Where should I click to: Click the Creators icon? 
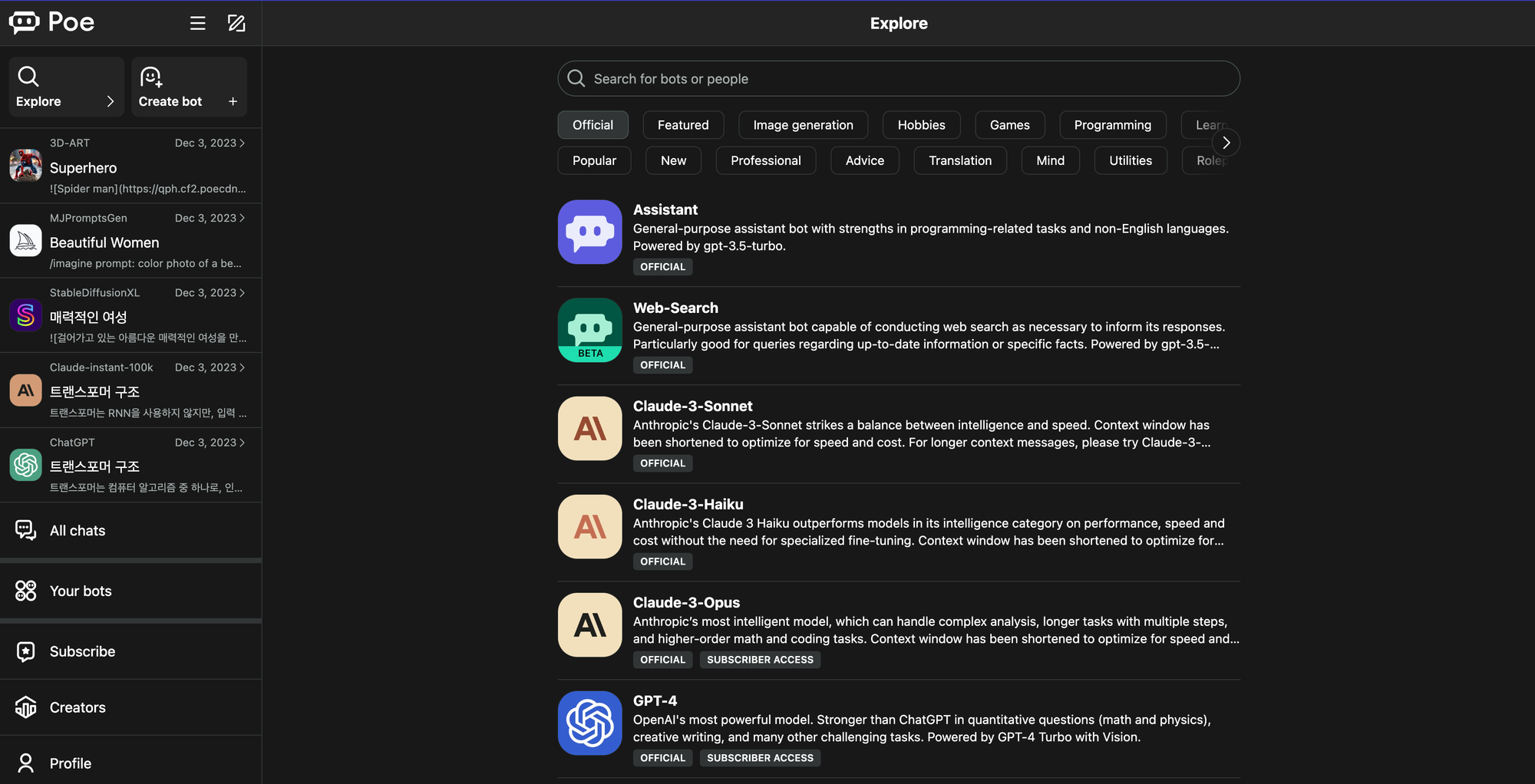pos(25,707)
